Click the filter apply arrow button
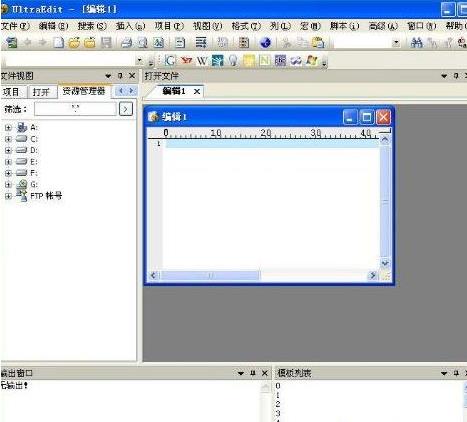Viewport: 467px width, 422px height. (x=126, y=109)
